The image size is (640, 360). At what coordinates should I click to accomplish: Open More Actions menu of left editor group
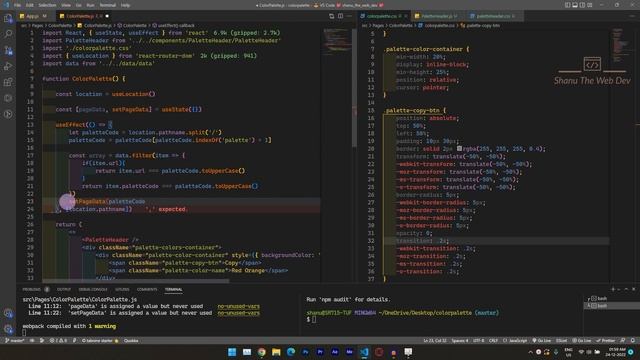[x=349, y=16]
